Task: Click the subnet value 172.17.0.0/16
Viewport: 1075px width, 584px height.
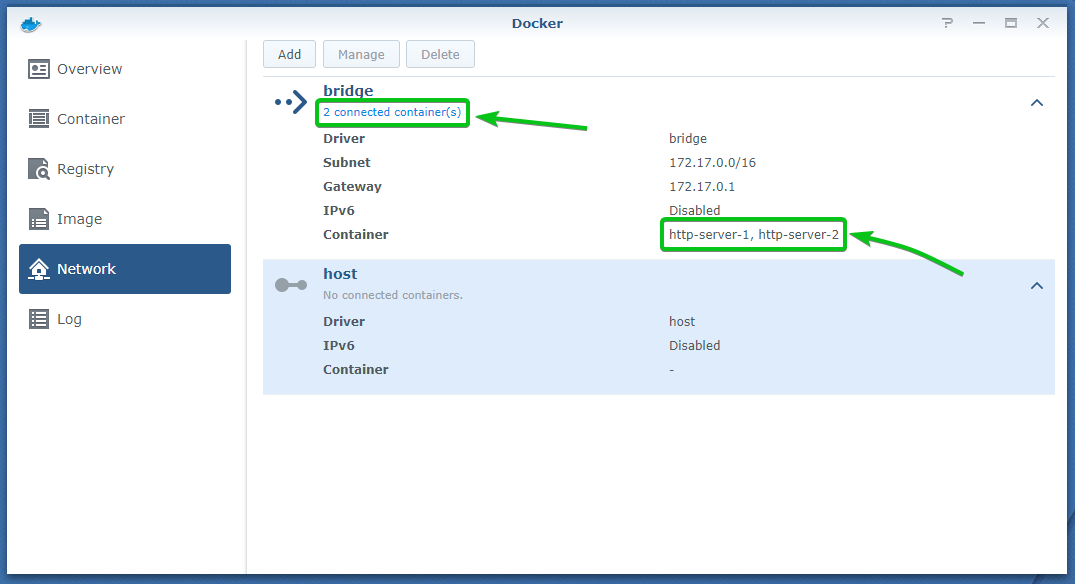Action: click(x=712, y=162)
